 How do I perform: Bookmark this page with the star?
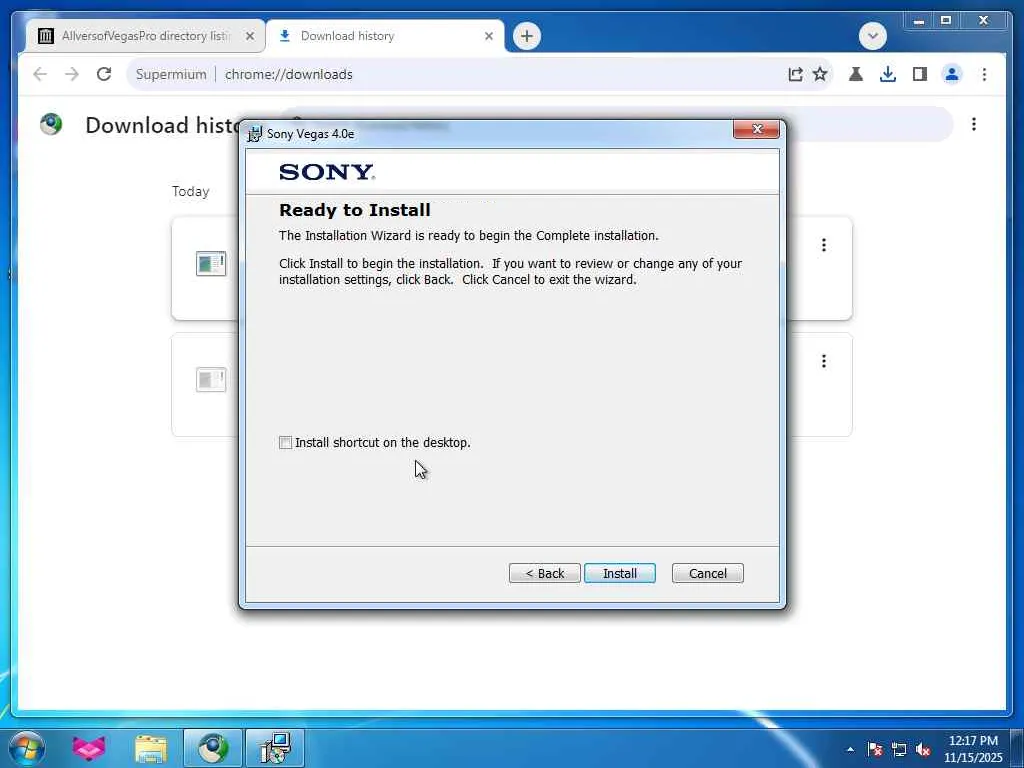tap(820, 74)
